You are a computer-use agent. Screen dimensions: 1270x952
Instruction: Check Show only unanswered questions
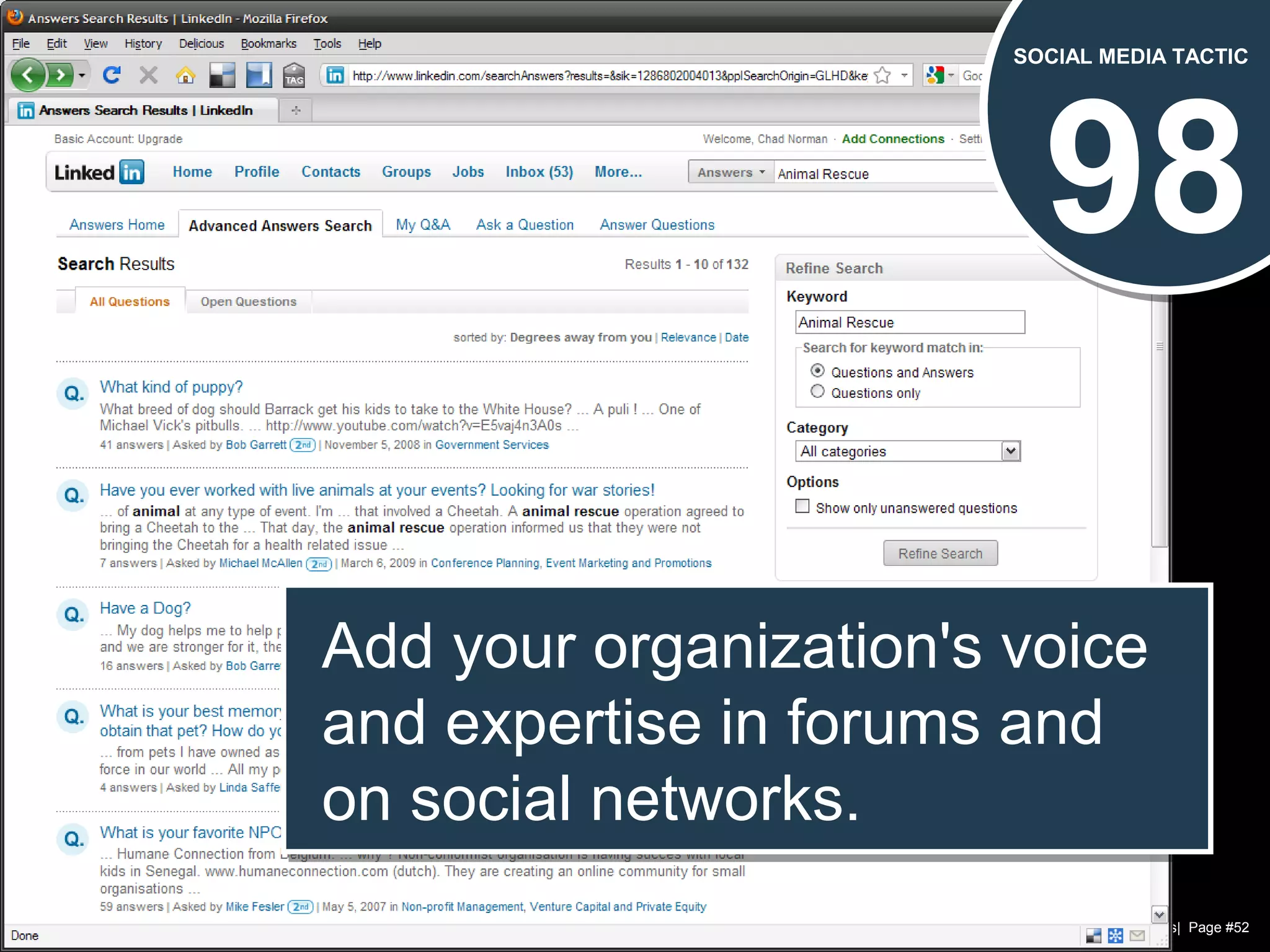(802, 506)
